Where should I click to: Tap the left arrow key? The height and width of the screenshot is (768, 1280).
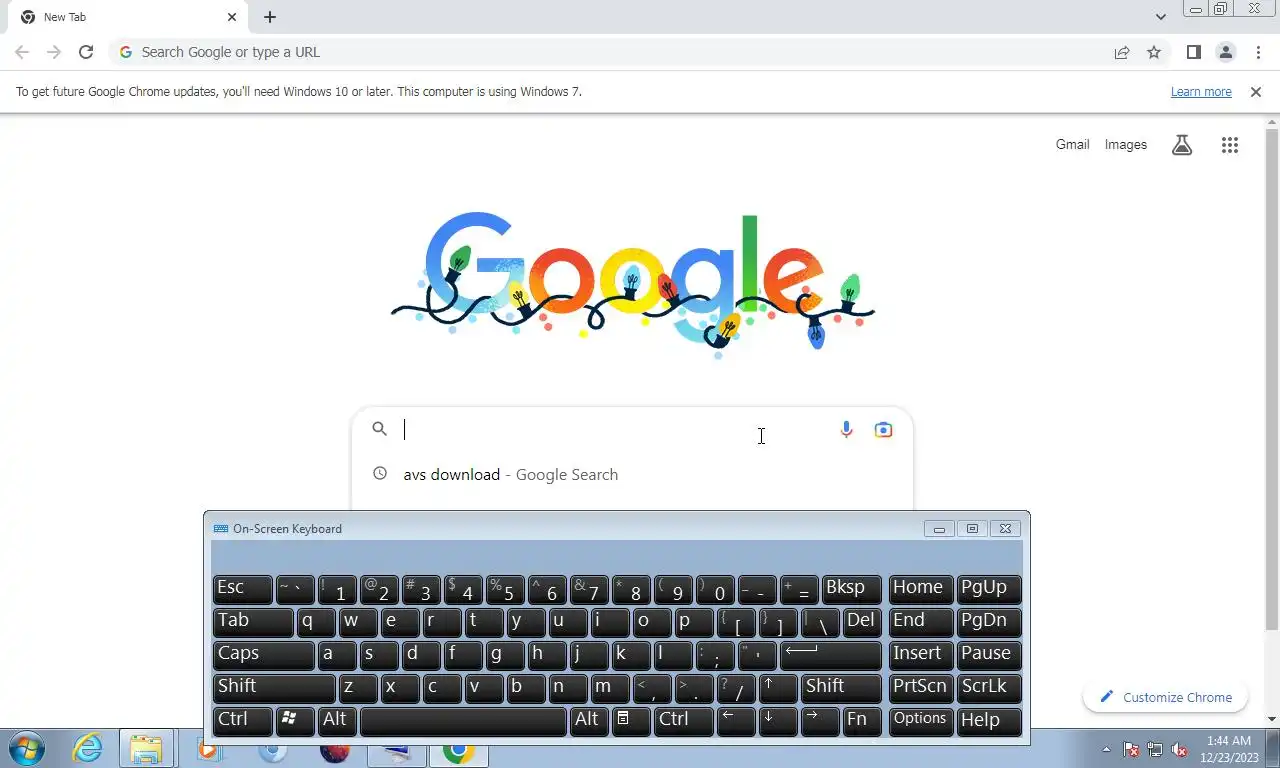(735, 721)
